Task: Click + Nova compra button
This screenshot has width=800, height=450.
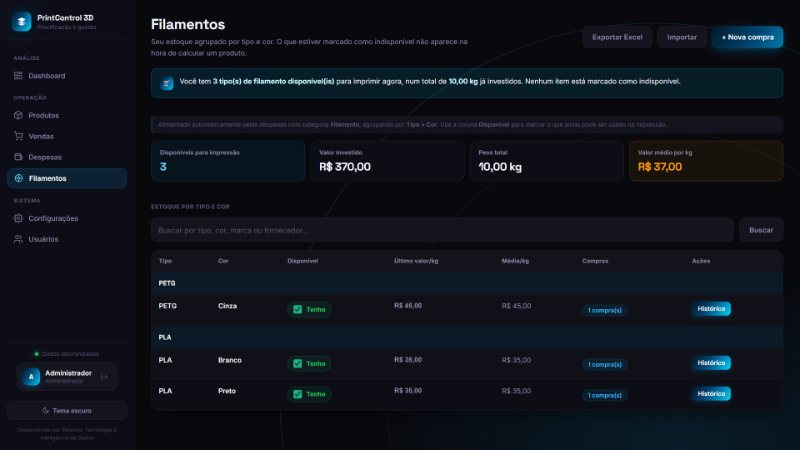Action: 747,37
